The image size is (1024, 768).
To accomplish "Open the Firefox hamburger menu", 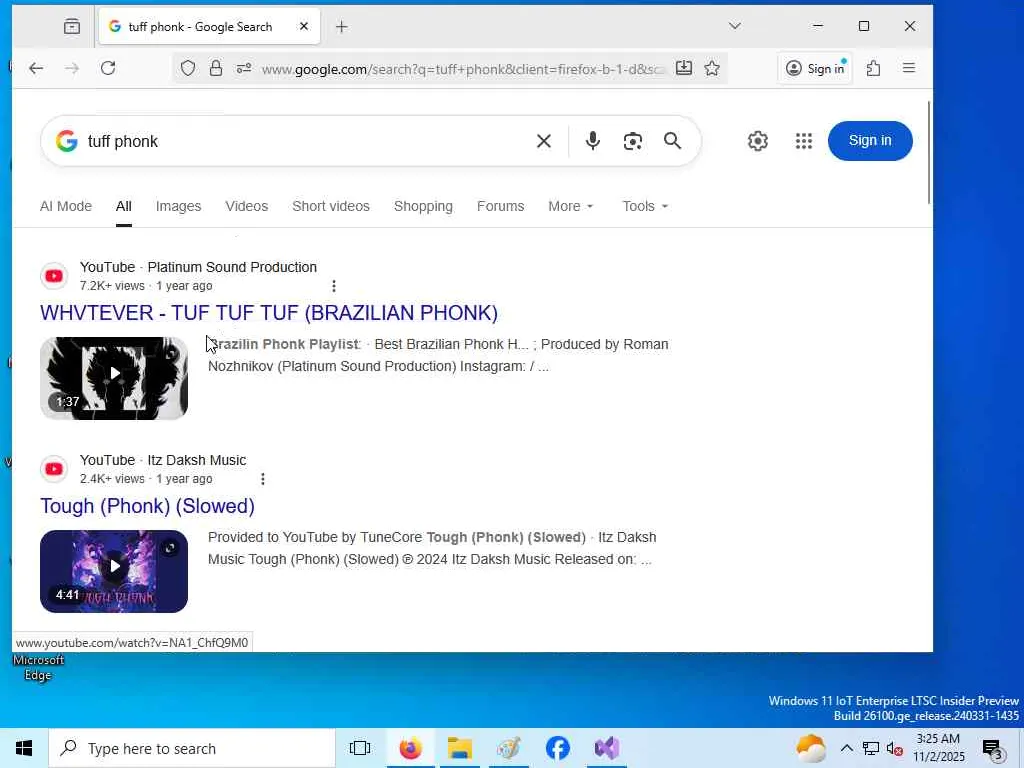I will (x=909, y=68).
